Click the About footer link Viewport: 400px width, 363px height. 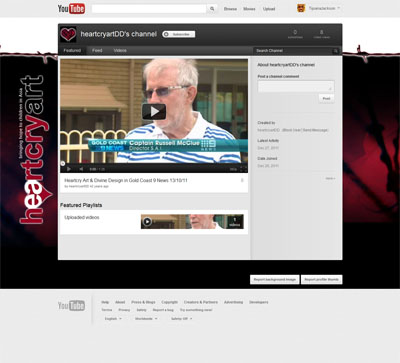click(x=120, y=302)
